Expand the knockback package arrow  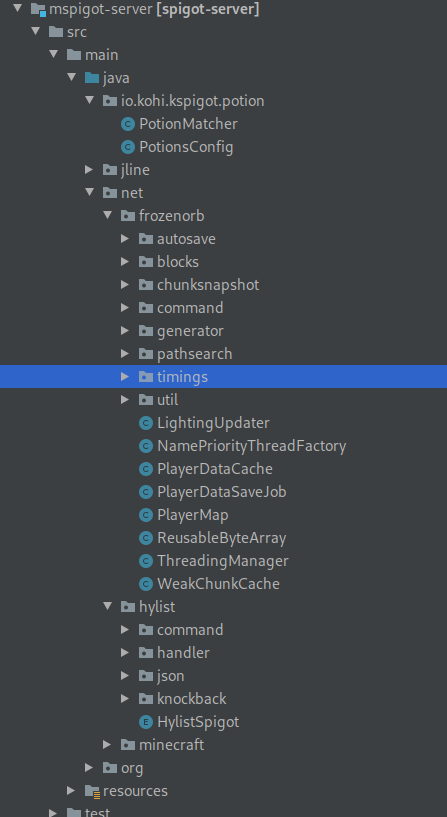pyautogui.click(x=125, y=699)
